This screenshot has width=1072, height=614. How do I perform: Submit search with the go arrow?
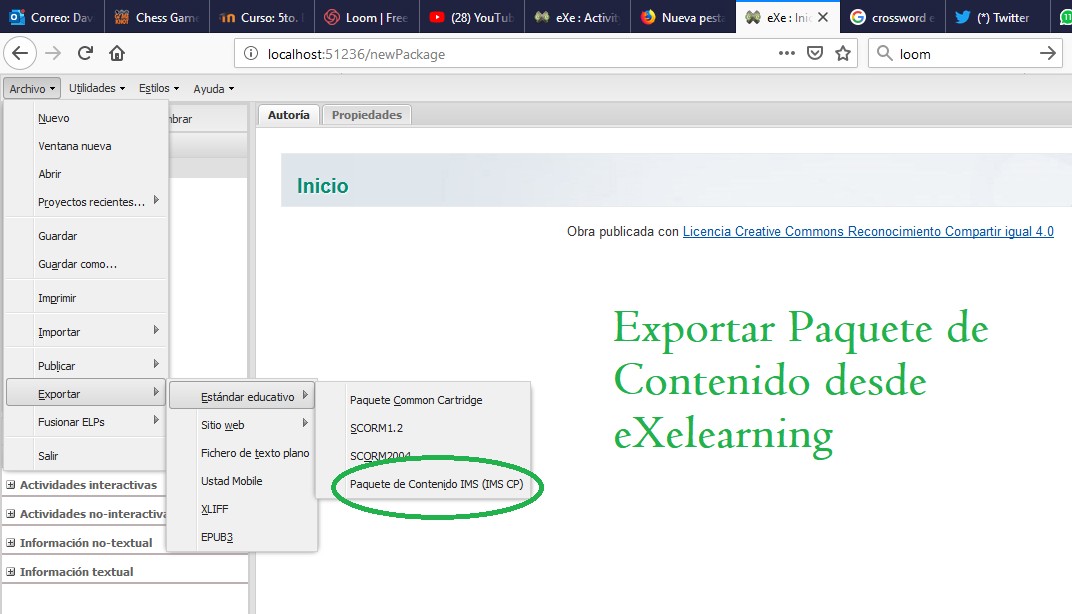point(1047,53)
